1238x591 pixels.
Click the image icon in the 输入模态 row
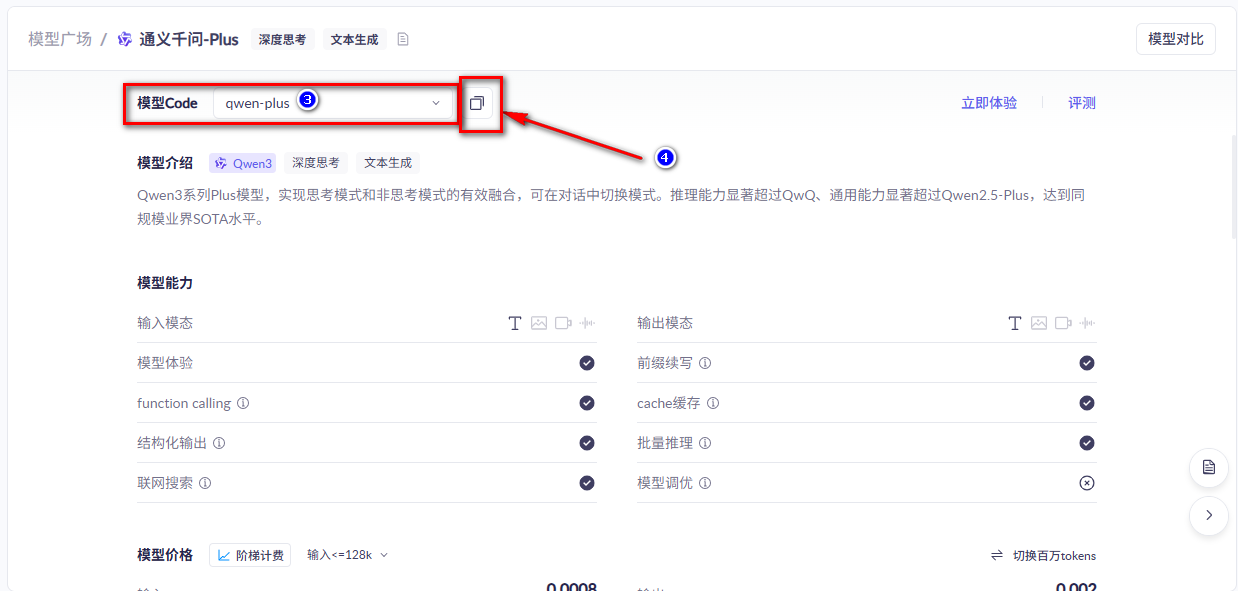coord(539,323)
